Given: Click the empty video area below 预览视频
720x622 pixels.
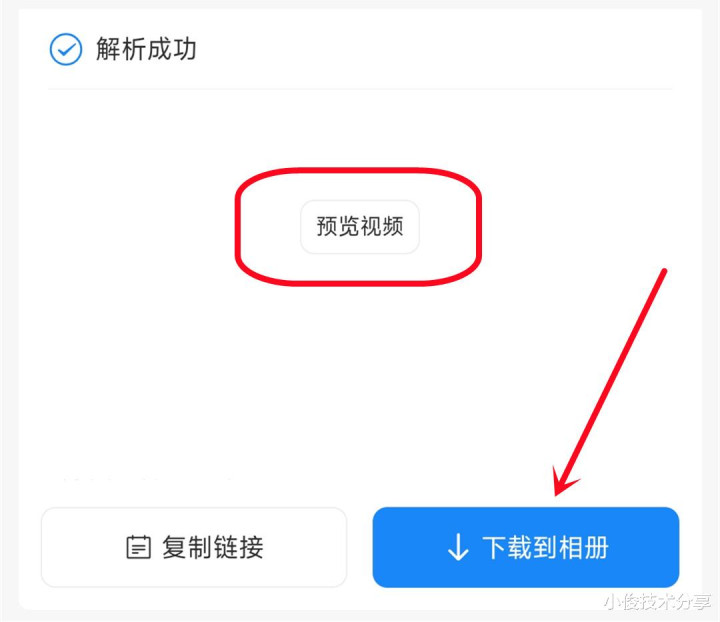Looking at the screenshot, I should [x=360, y=376].
